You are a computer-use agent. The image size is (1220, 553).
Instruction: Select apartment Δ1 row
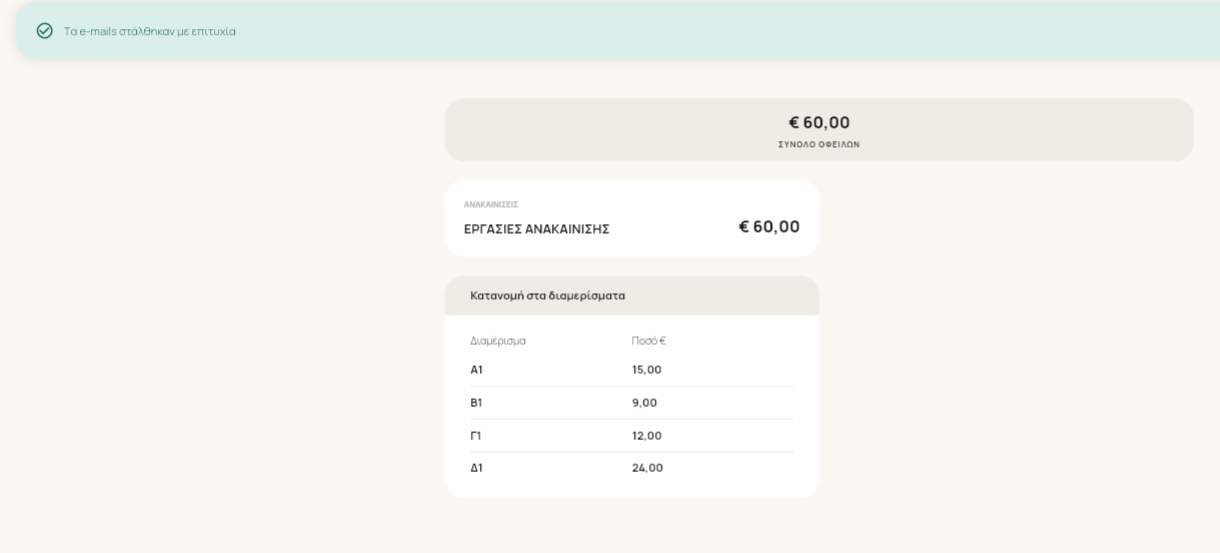632,468
